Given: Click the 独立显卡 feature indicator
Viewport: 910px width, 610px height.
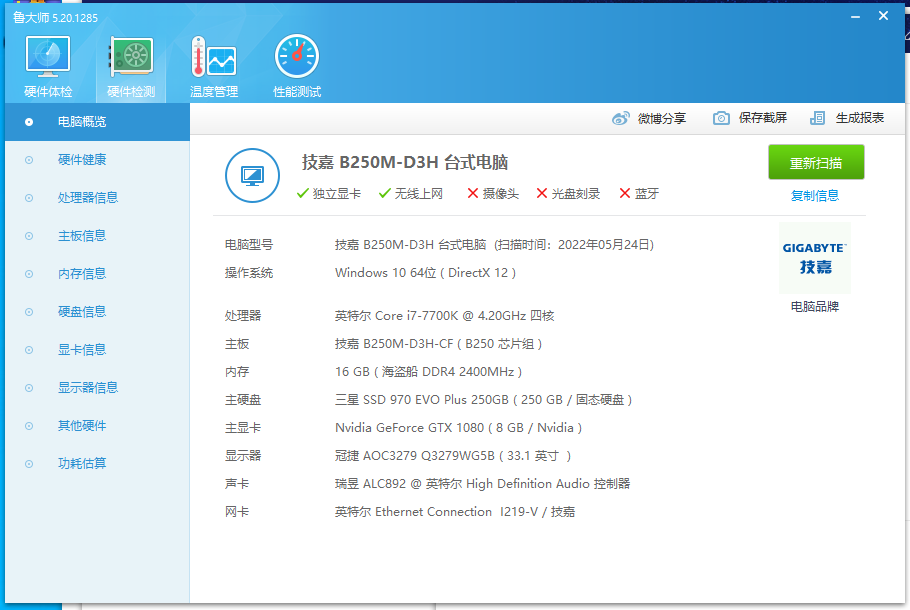Looking at the screenshot, I should point(328,194).
